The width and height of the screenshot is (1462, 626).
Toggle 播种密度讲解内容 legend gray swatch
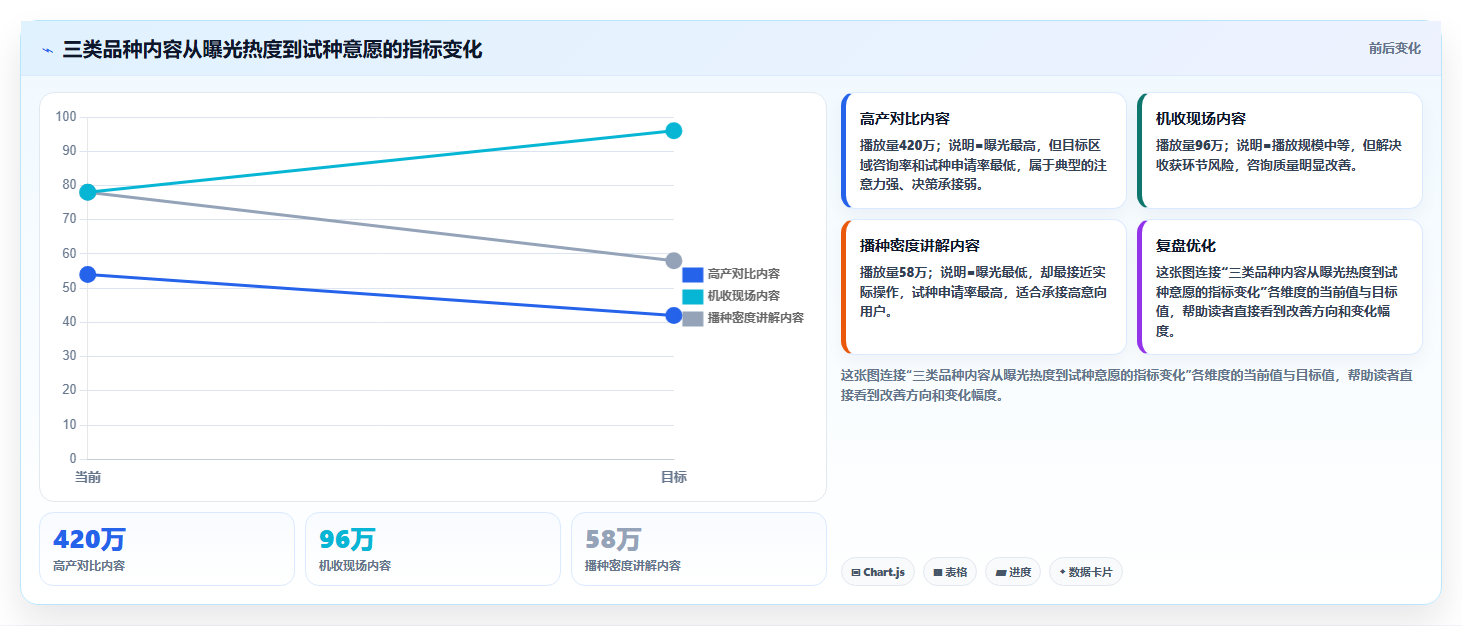693,318
